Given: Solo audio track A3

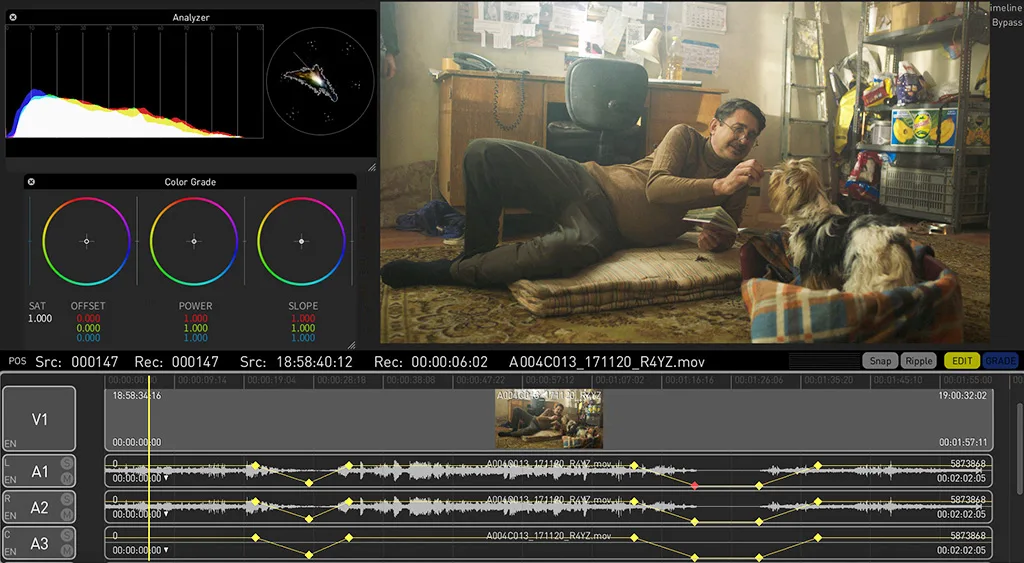Looking at the screenshot, I should coord(67,535).
